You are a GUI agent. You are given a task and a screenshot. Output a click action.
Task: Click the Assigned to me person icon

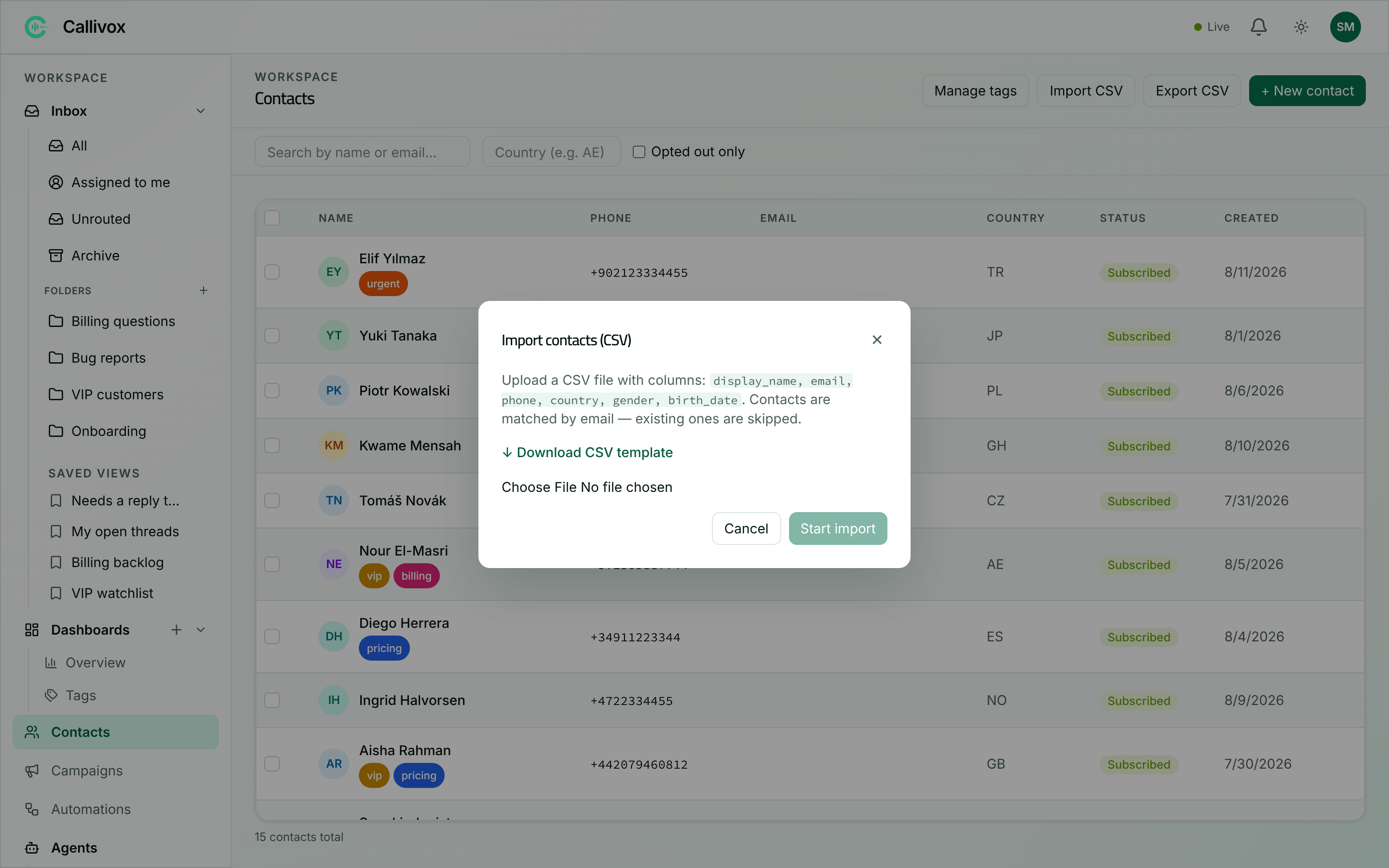(55, 183)
